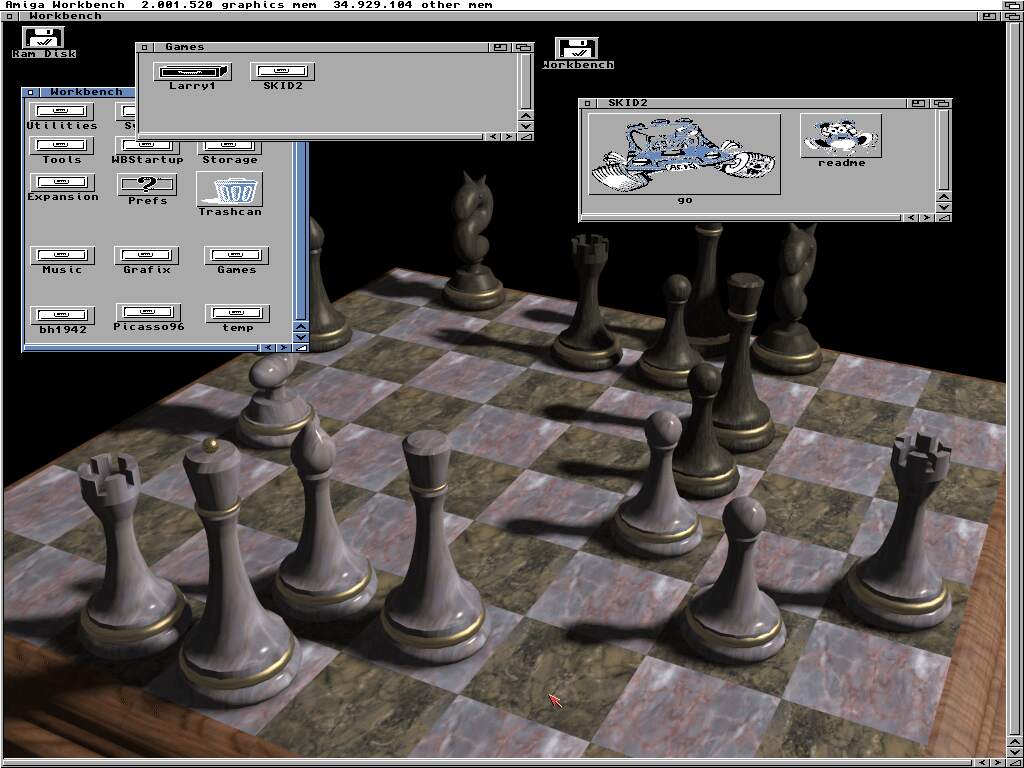Click the Games window vertical scrollbar

526,82
